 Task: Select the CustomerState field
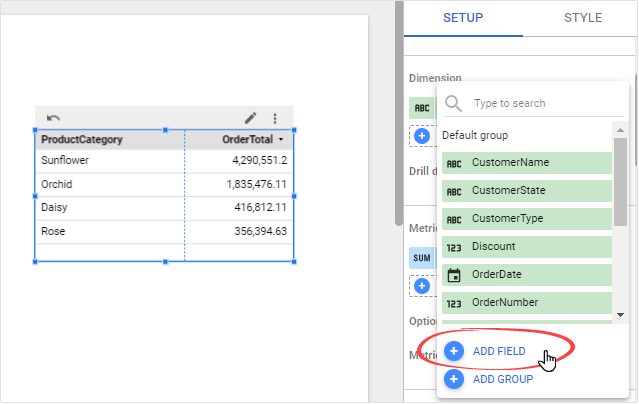pyautogui.click(x=527, y=191)
